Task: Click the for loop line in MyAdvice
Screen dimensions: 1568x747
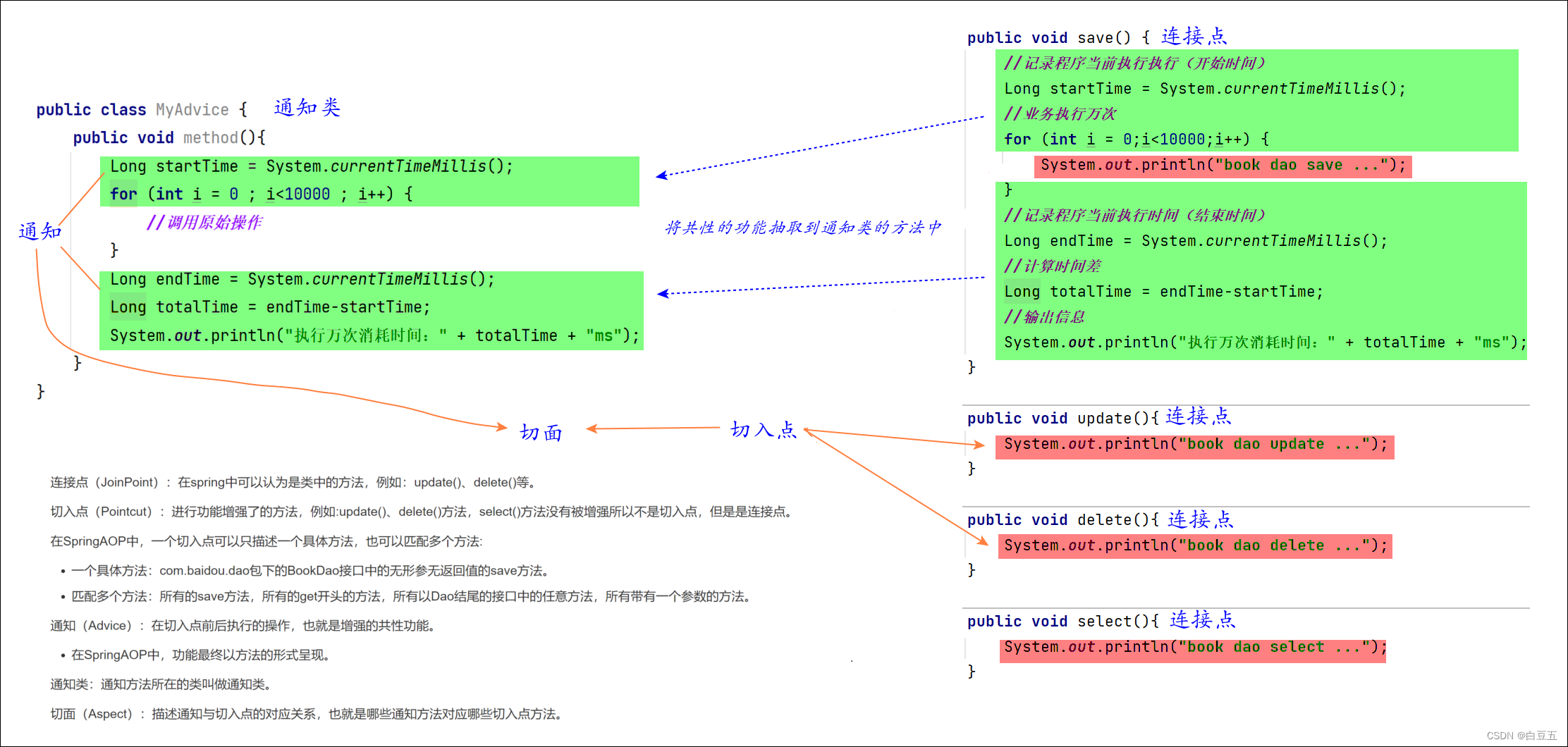Action: click(262, 194)
